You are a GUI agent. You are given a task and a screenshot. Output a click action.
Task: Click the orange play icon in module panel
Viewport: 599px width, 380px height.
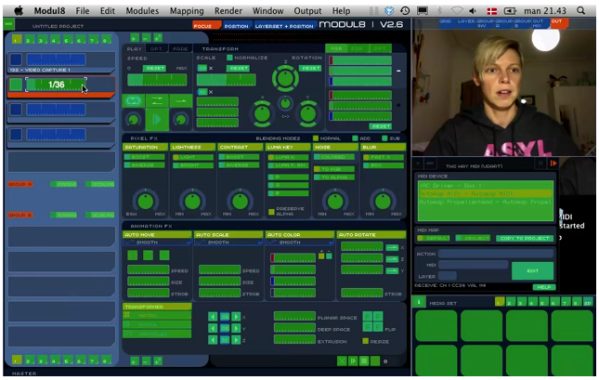(x=553, y=163)
